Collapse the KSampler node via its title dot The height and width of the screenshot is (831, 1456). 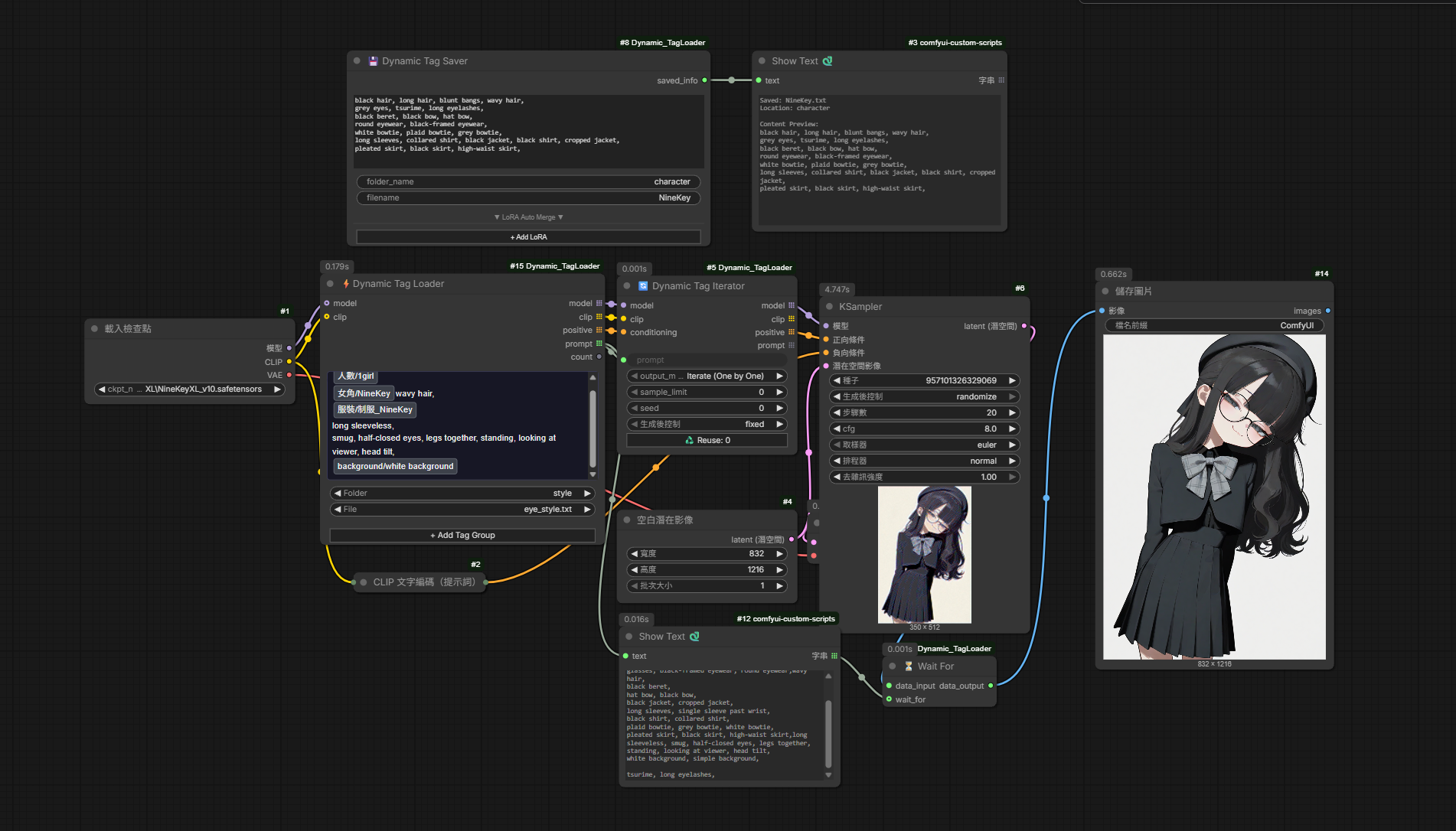829,307
